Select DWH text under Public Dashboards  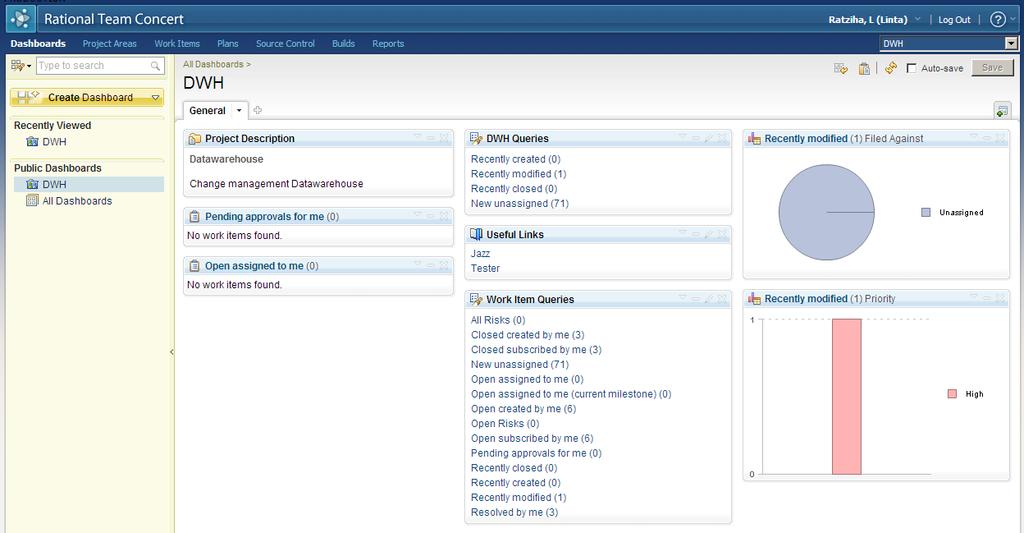(x=54, y=184)
